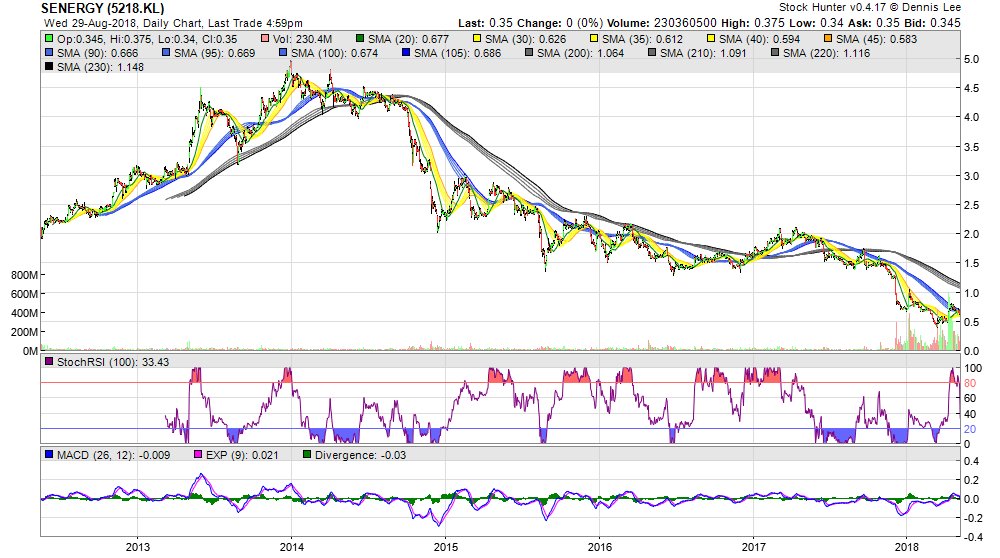This screenshot has height=558, width=1000.
Task: Click the SMA (35) yellow swatch
Action: 594,39
